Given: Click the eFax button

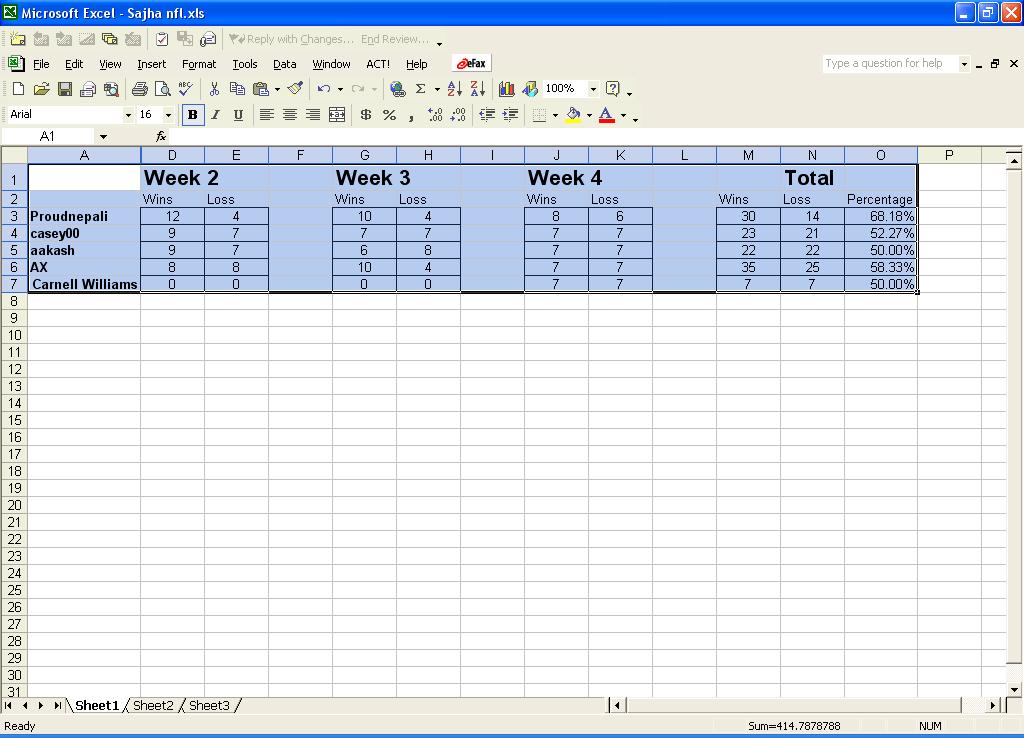Looking at the screenshot, I should pyautogui.click(x=472, y=63).
